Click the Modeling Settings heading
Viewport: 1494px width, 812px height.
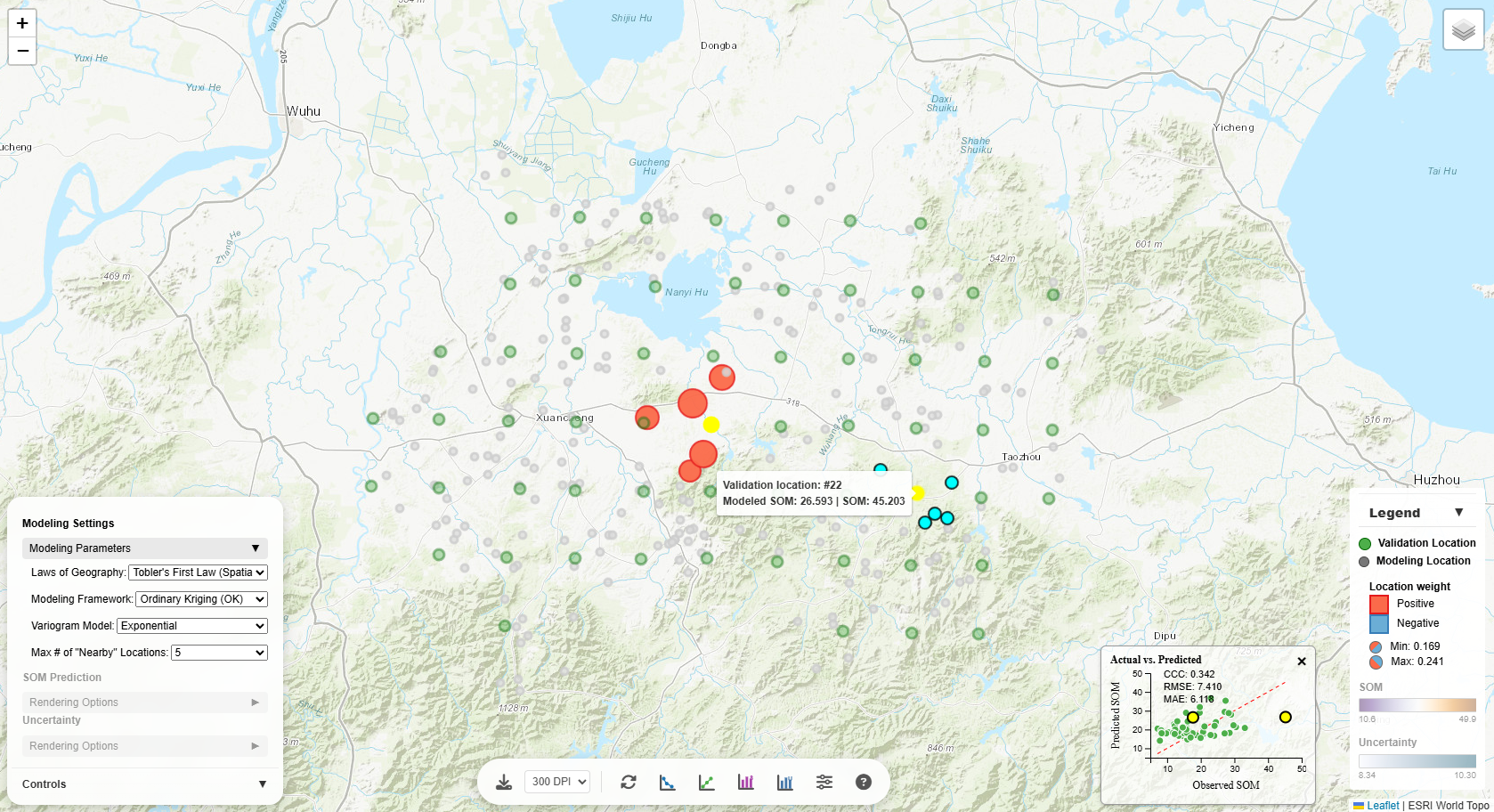pos(69,524)
